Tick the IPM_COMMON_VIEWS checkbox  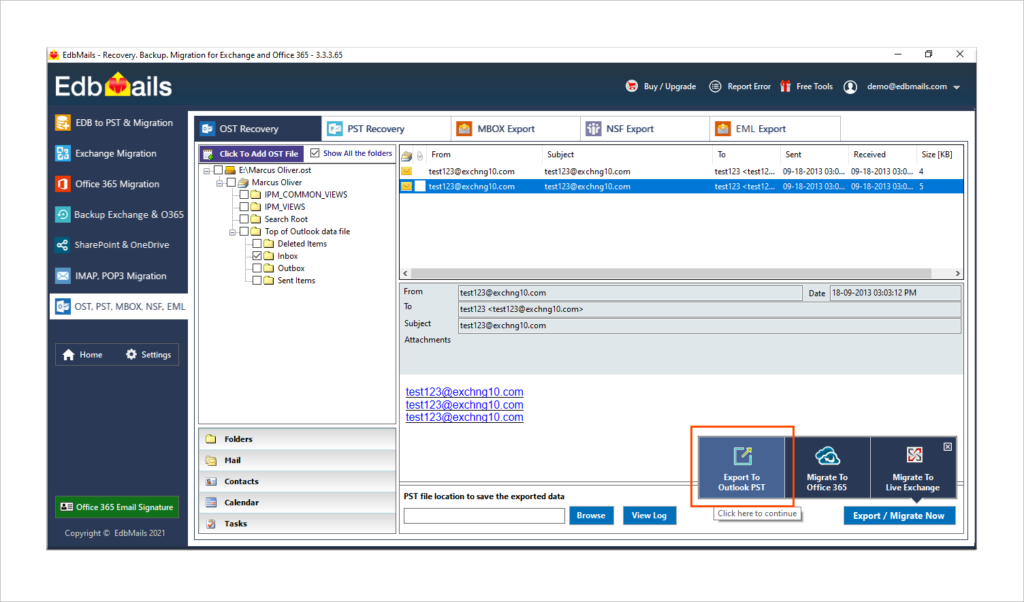[244, 195]
